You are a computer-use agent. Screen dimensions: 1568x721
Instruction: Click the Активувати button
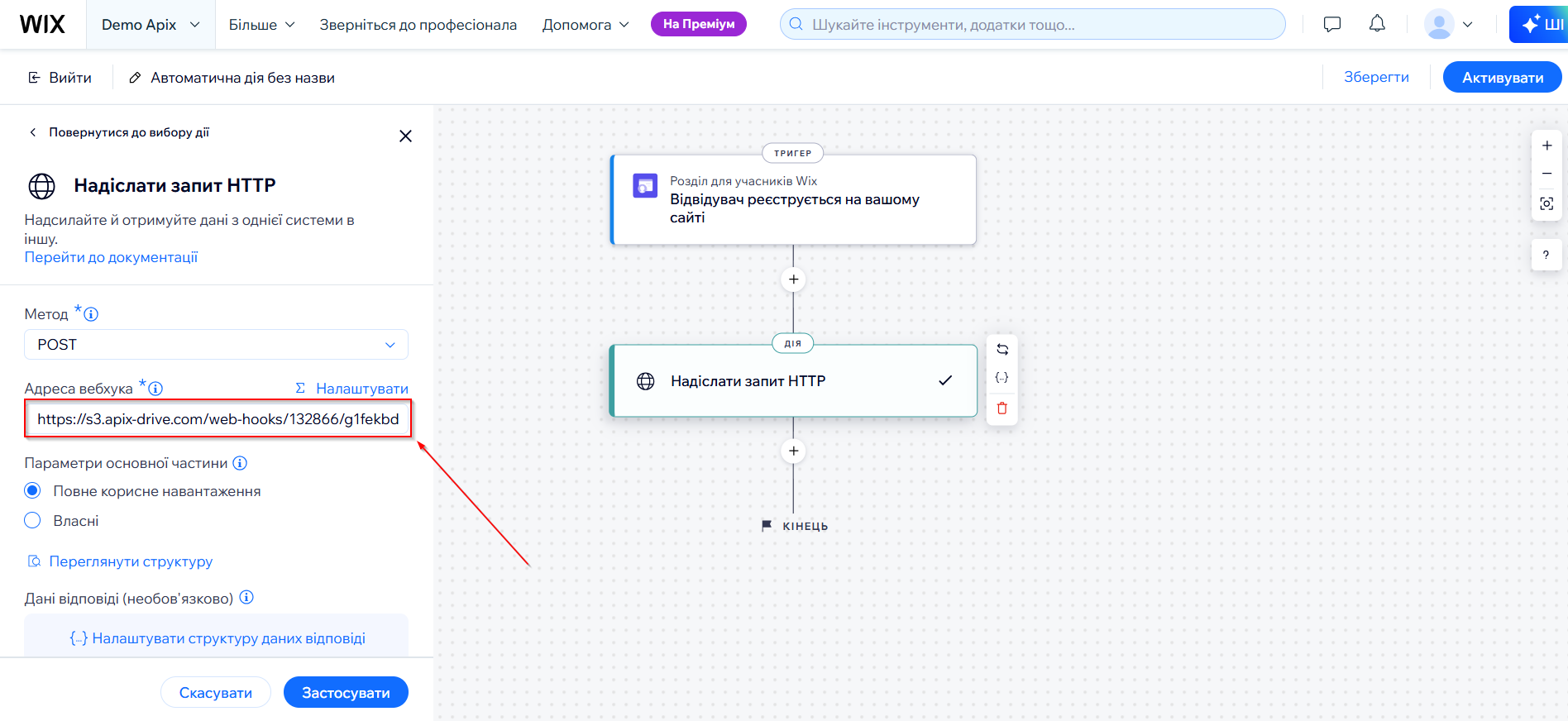tap(1503, 78)
